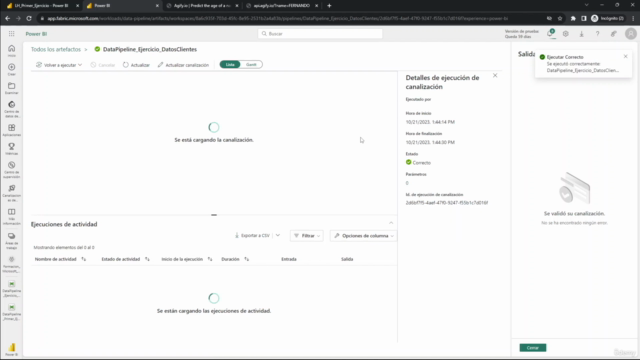Click the Volver a ejecutar button
Viewport: 640px width, 360px height.
(x=56, y=65)
